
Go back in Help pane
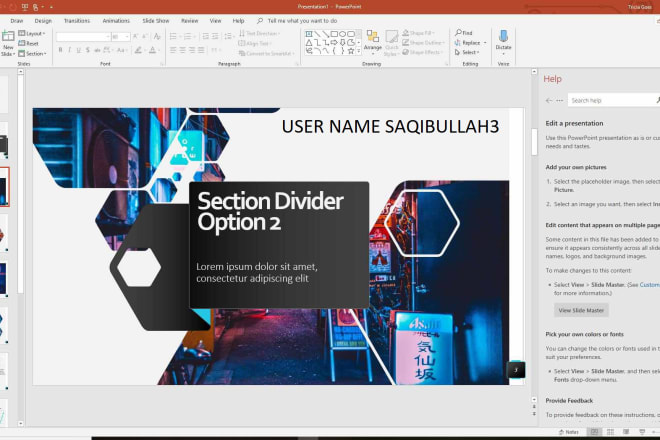point(548,101)
